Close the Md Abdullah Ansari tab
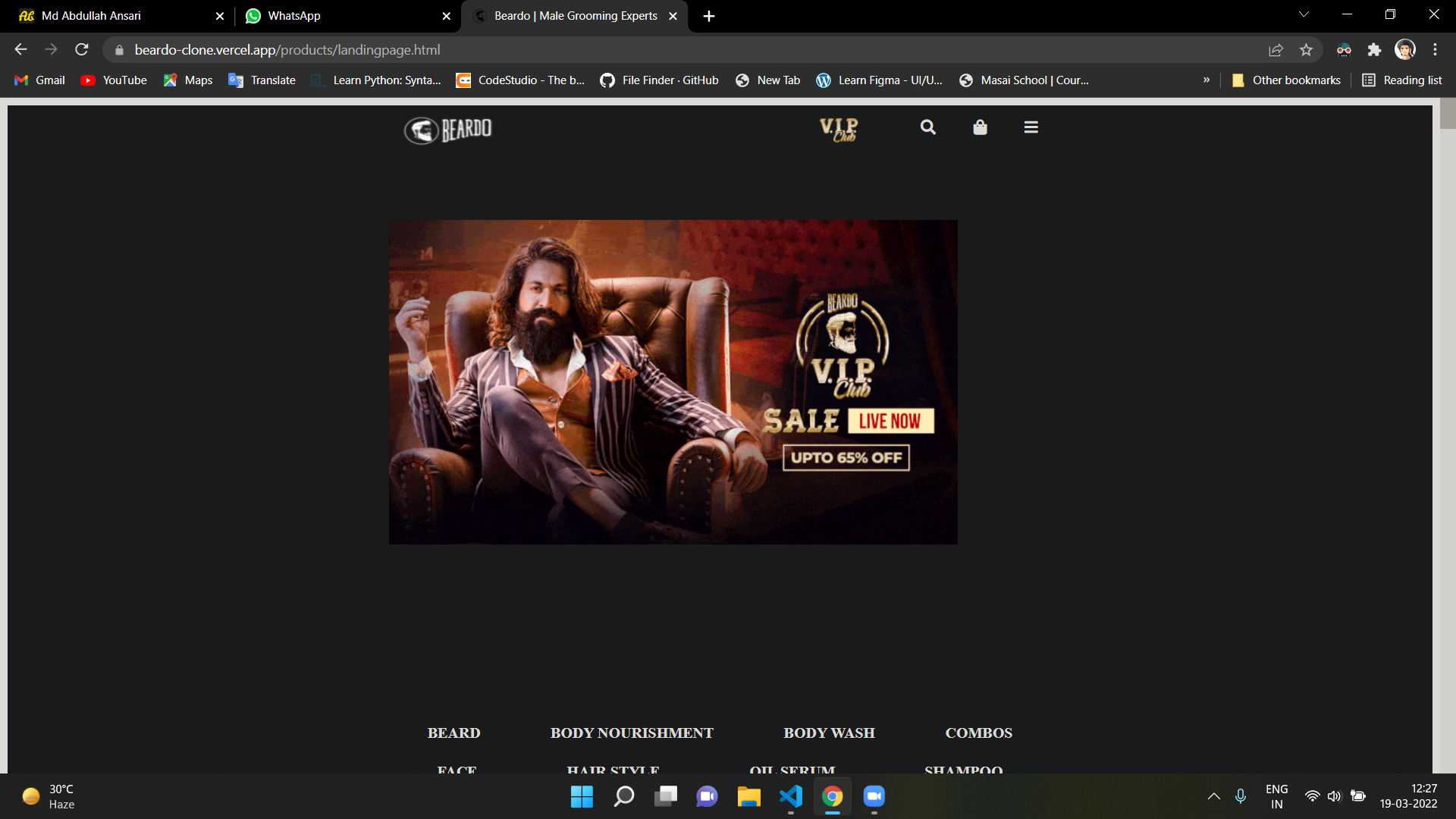Viewport: 1456px width, 819px height. point(220,16)
